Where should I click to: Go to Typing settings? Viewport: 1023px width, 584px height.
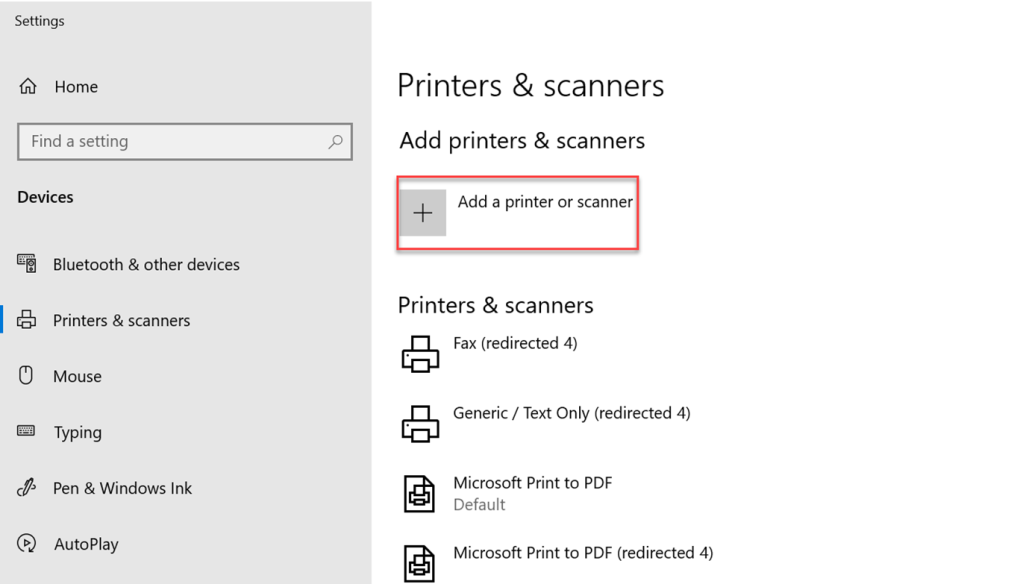click(x=77, y=433)
